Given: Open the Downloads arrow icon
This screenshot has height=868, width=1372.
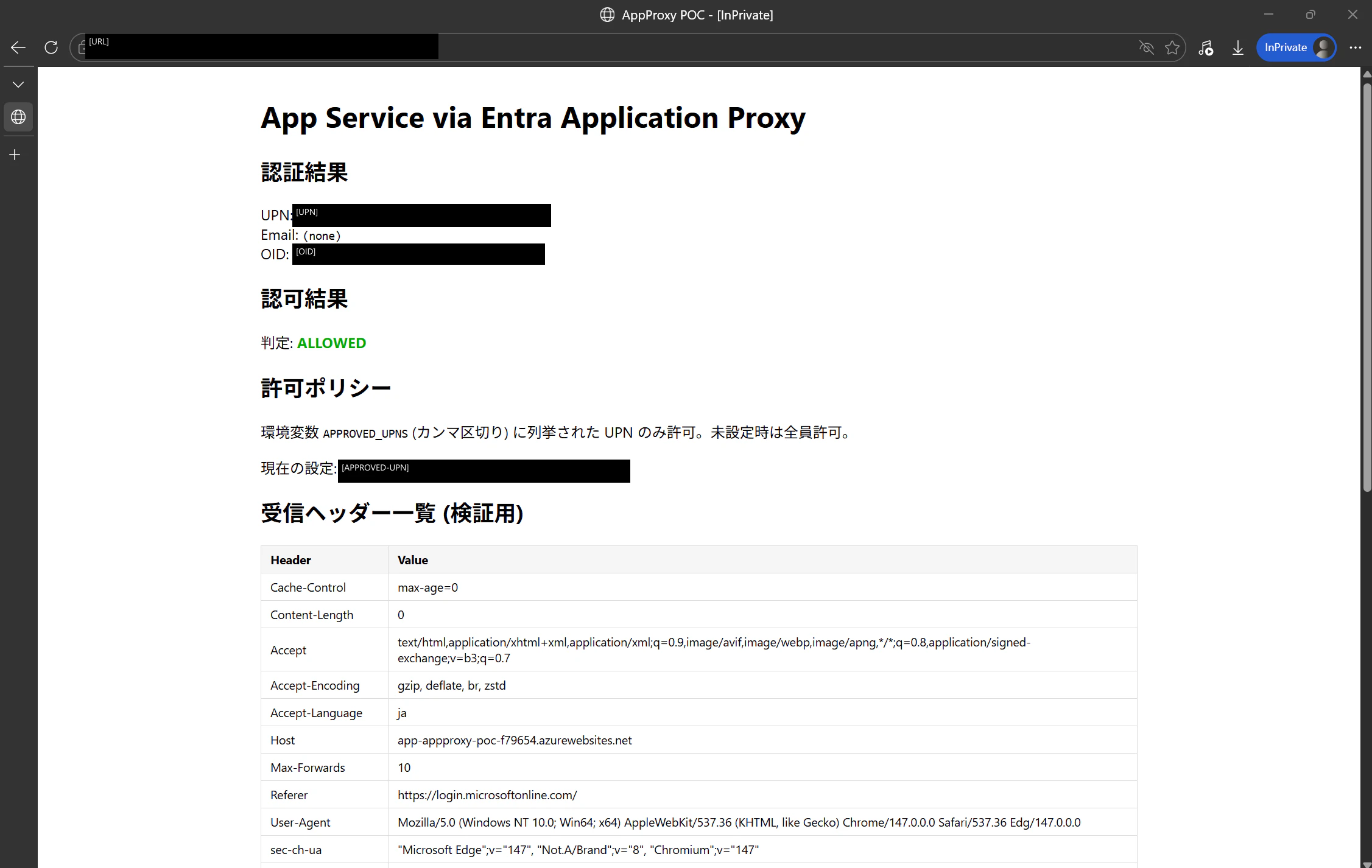Looking at the screenshot, I should pos(1238,47).
